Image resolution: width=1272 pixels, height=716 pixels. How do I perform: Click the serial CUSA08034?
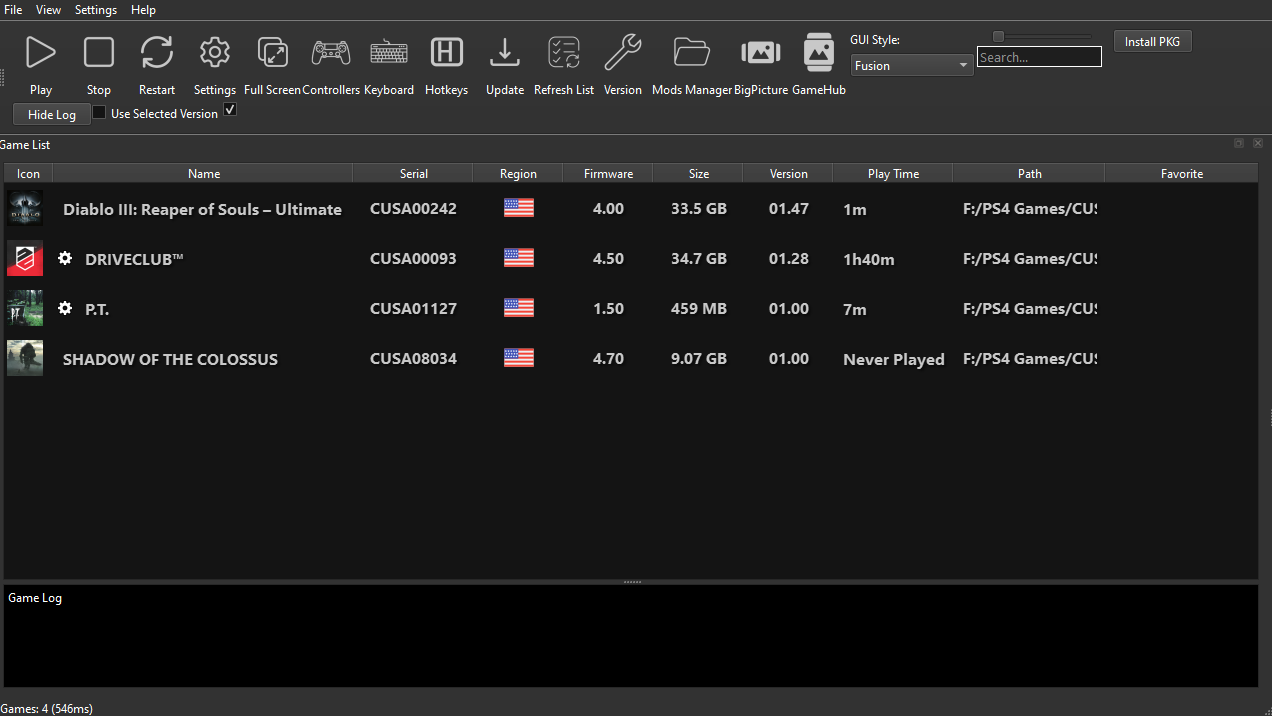(413, 359)
